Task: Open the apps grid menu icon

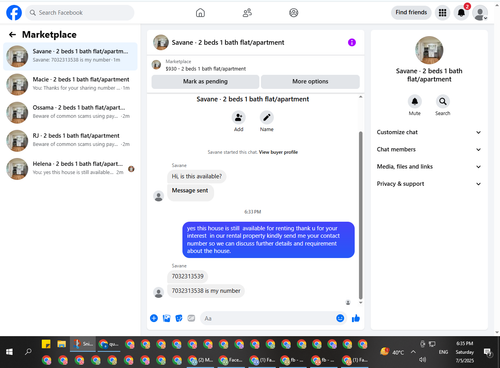Action: [442, 13]
